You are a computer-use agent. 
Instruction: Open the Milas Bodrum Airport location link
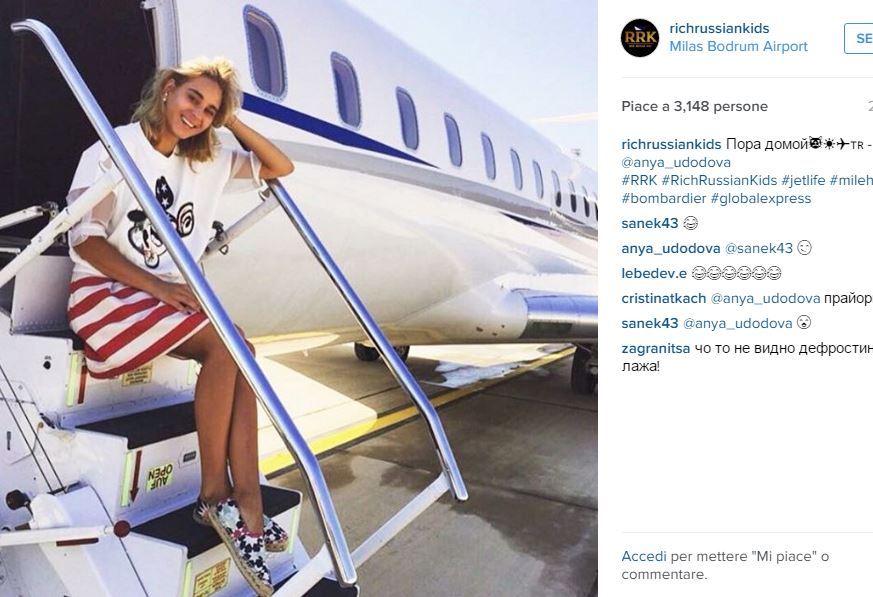pyautogui.click(x=738, y=46)
